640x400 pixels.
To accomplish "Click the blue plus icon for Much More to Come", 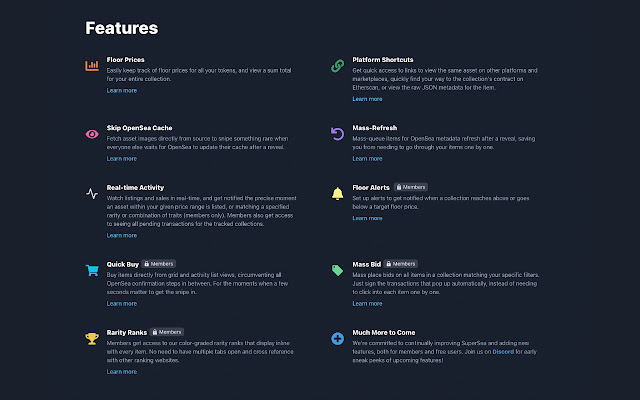I will pos(338,338).
